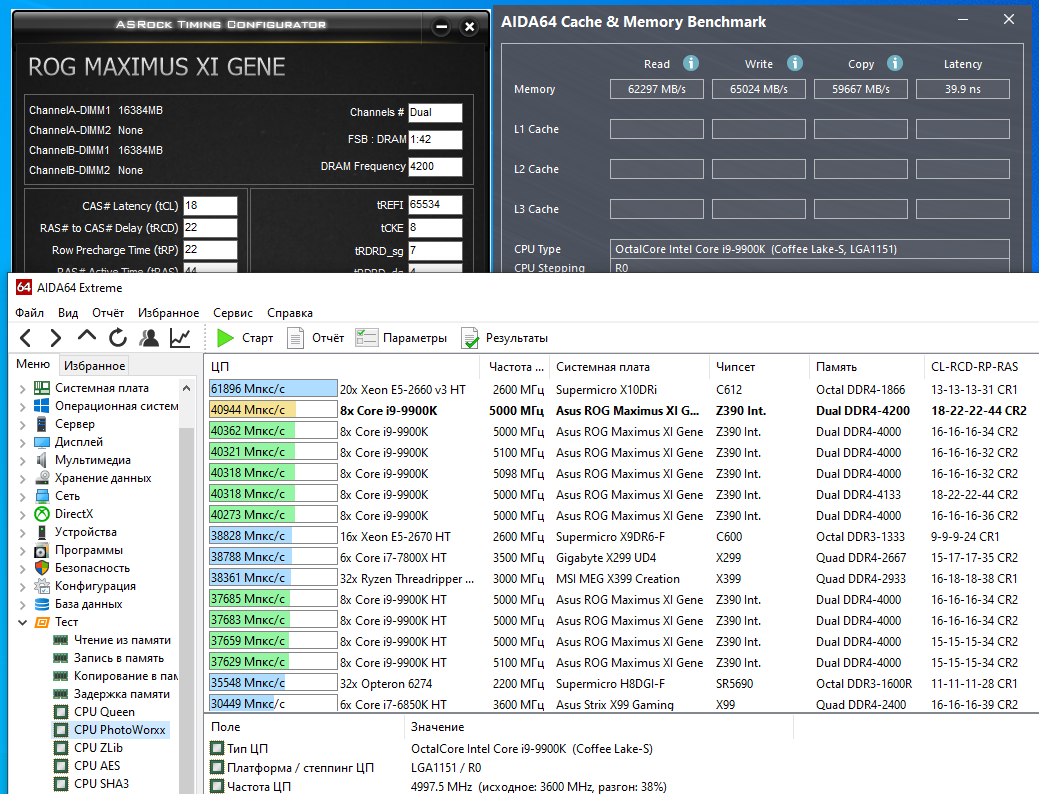Select the Хранение данных tree item
This screenshot has width=1039, height=794.
103,477
